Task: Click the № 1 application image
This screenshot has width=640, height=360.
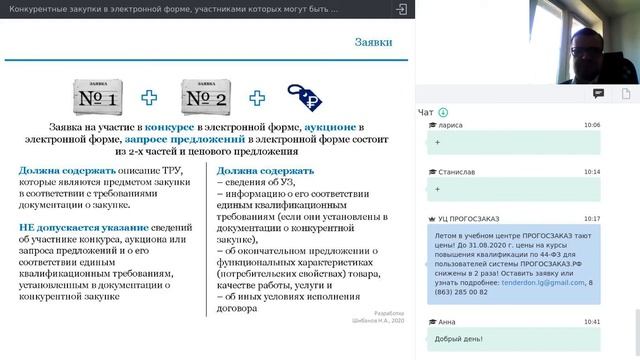Action: (x=98, y=97)
